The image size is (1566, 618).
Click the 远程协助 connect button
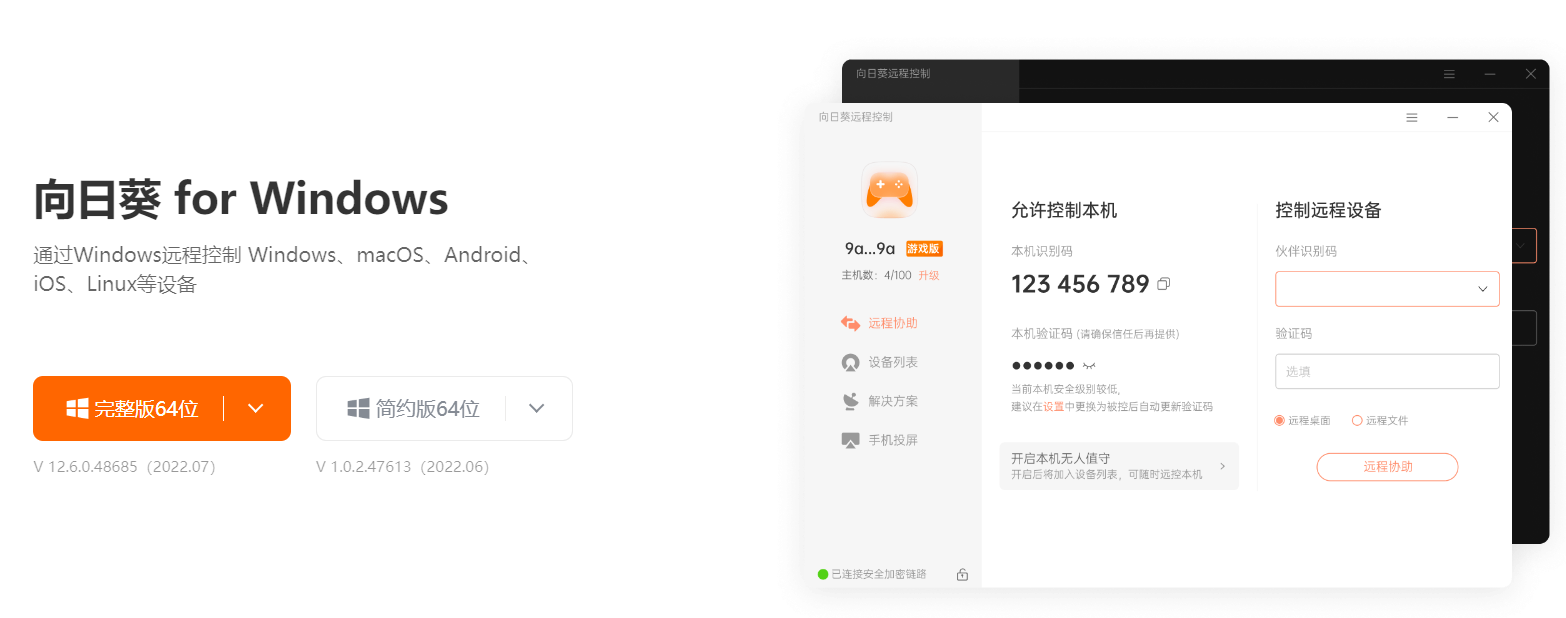[x=1387, y=467]
